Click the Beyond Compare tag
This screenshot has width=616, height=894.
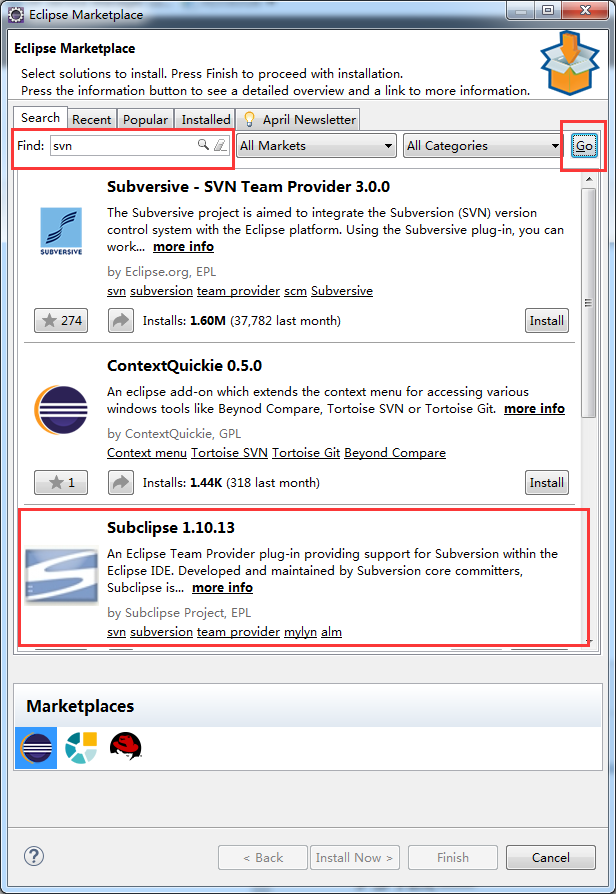click(x=395, y=453)
